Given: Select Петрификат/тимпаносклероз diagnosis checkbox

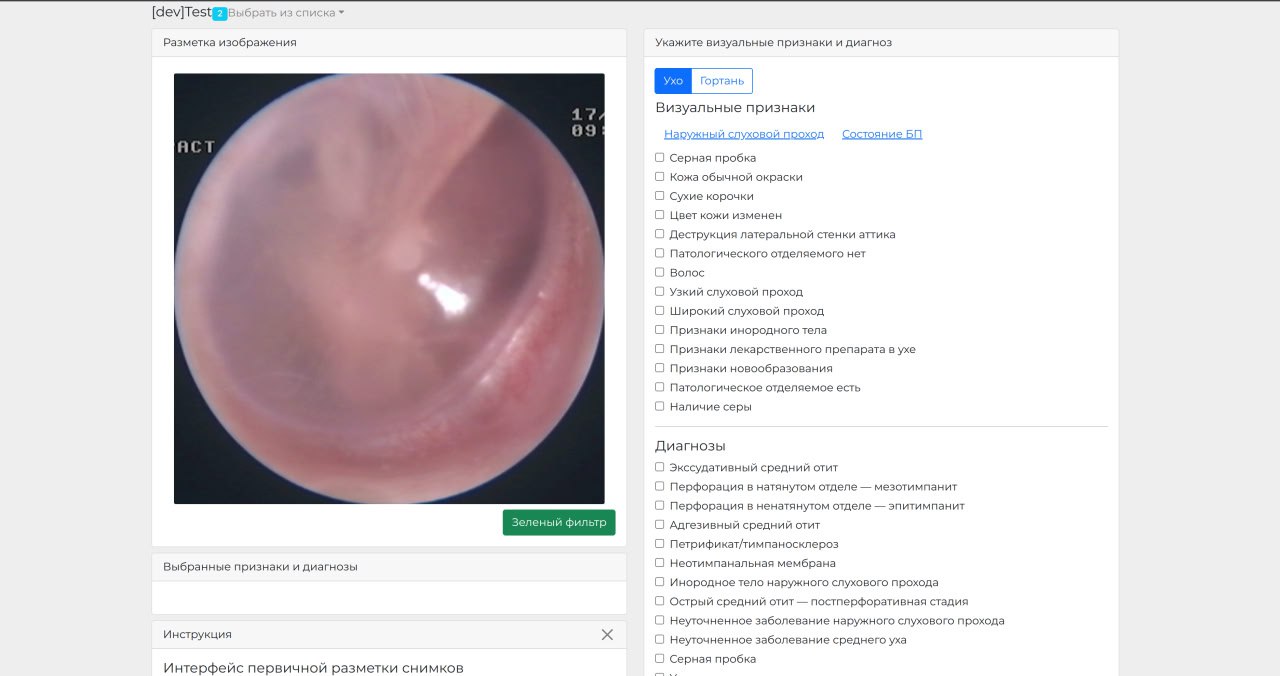Looking at the screenshot, I should click(660, 543).
